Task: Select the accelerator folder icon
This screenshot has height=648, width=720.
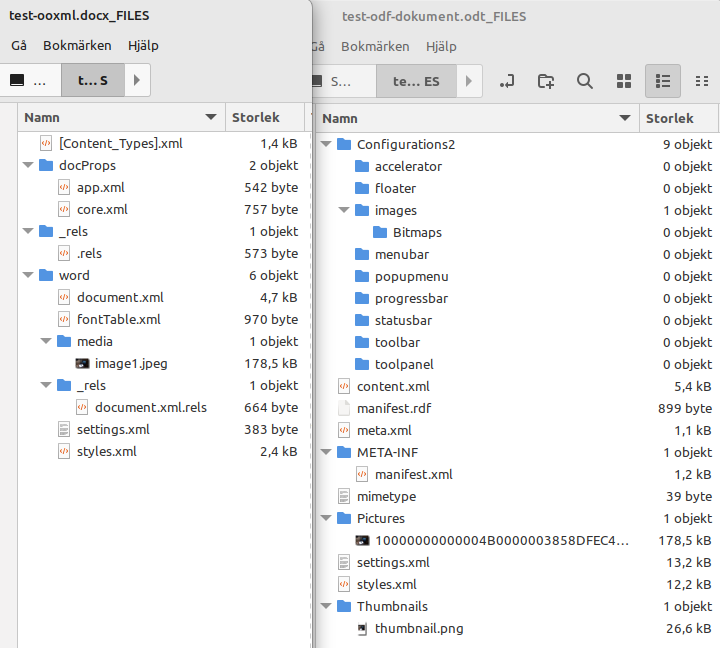Action: click(362, 166)
